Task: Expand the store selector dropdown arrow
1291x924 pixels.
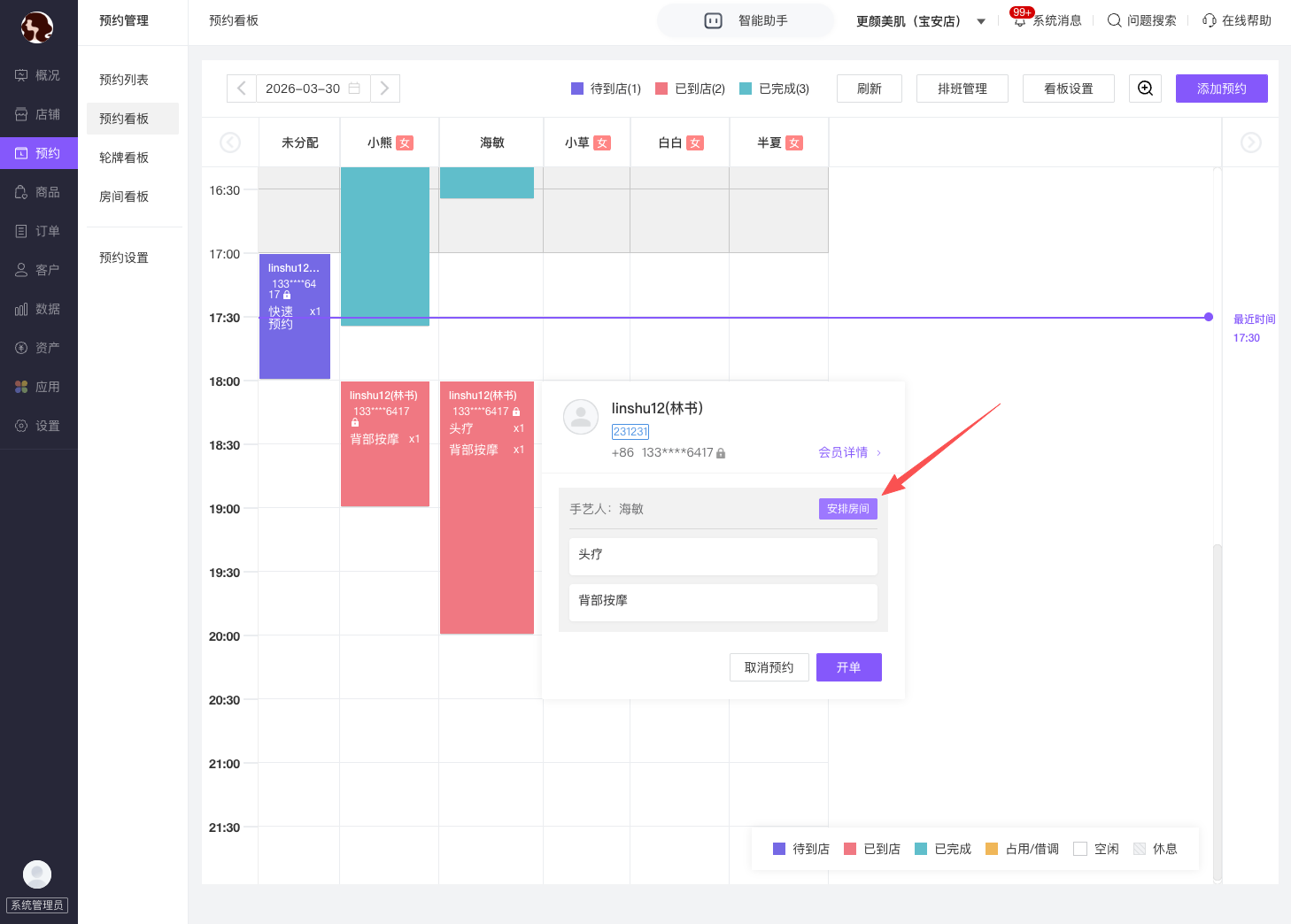Action: tap(981, 21)
